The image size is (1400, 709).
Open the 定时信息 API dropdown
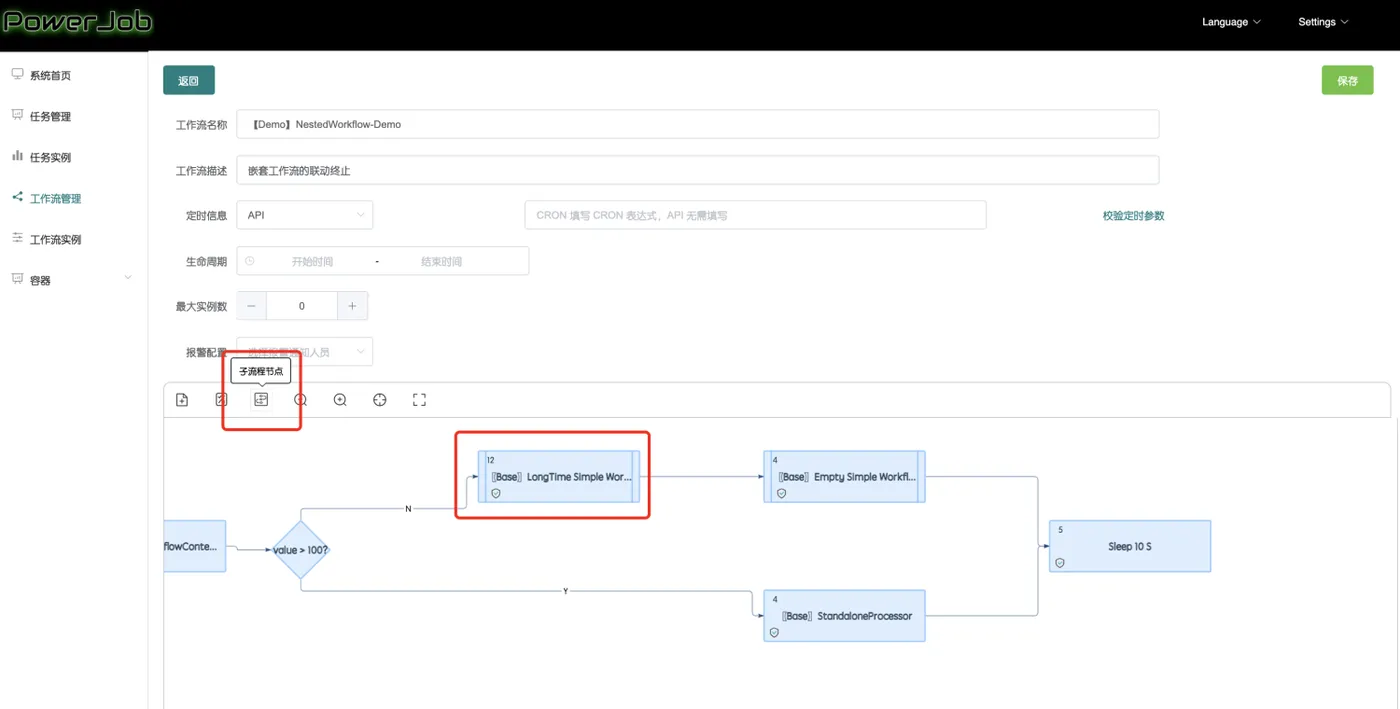click(305, 215)
